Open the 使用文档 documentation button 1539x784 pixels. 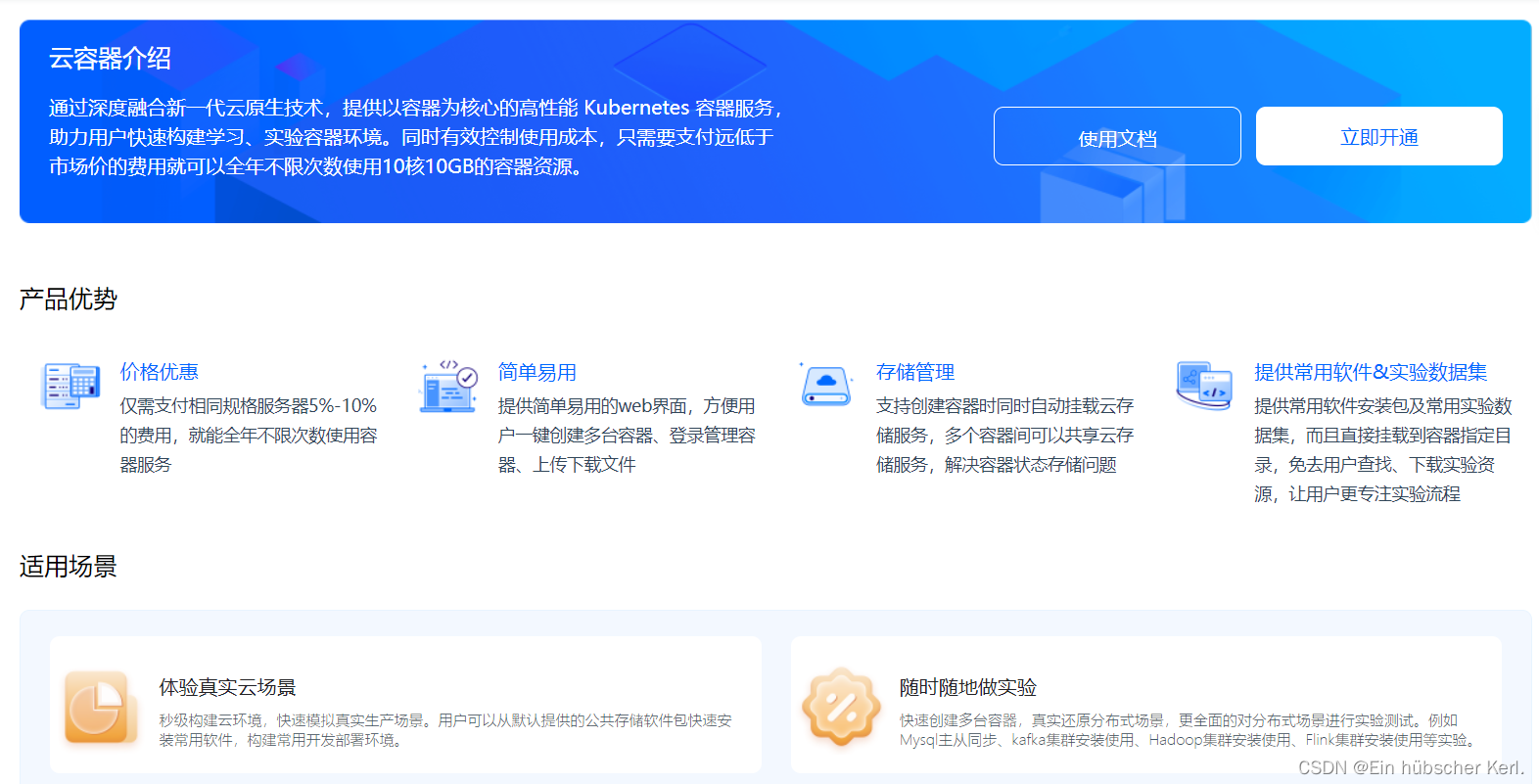(x=1117, y=136)
